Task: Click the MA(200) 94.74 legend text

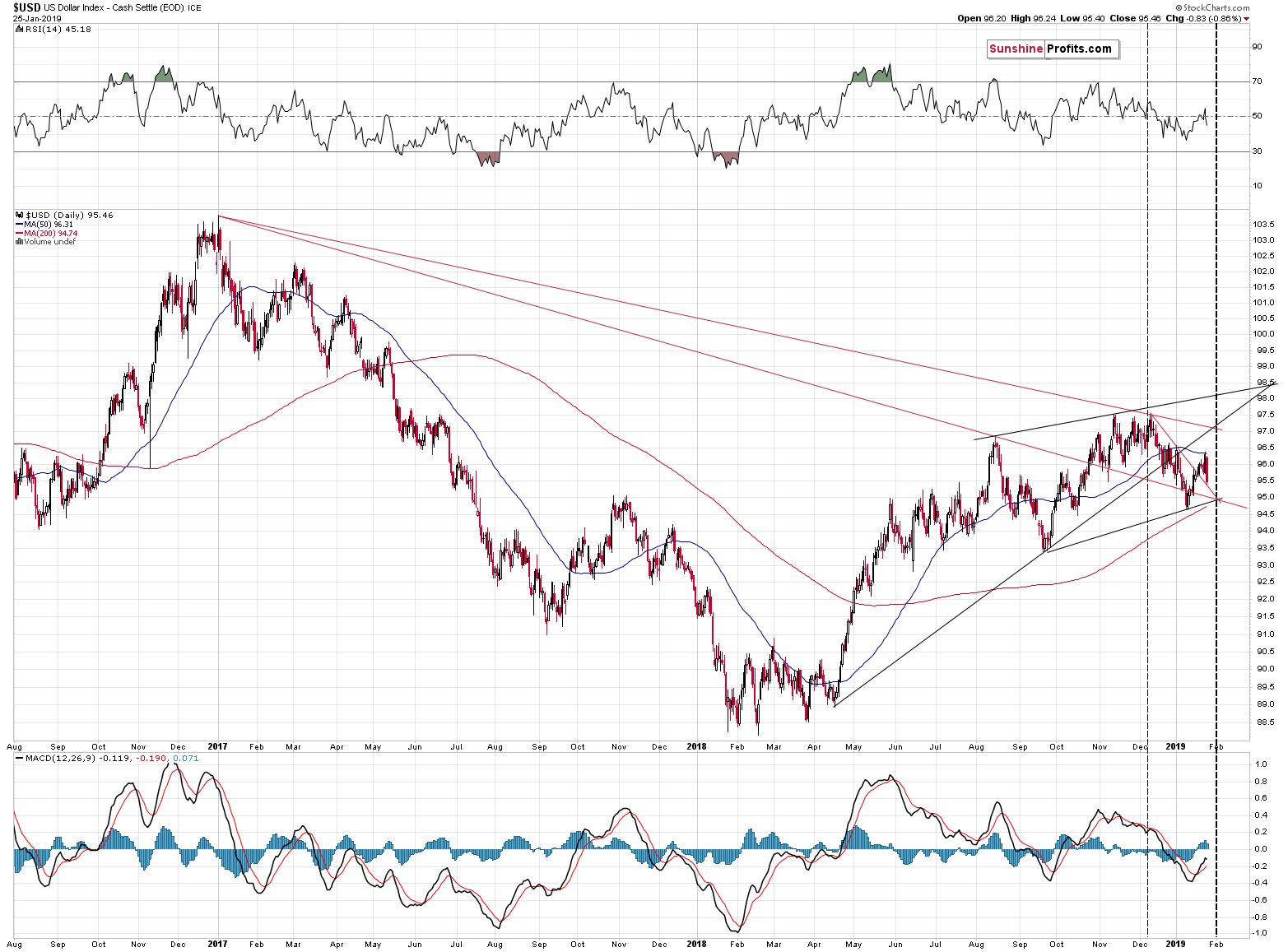Action: coord(50,234)
